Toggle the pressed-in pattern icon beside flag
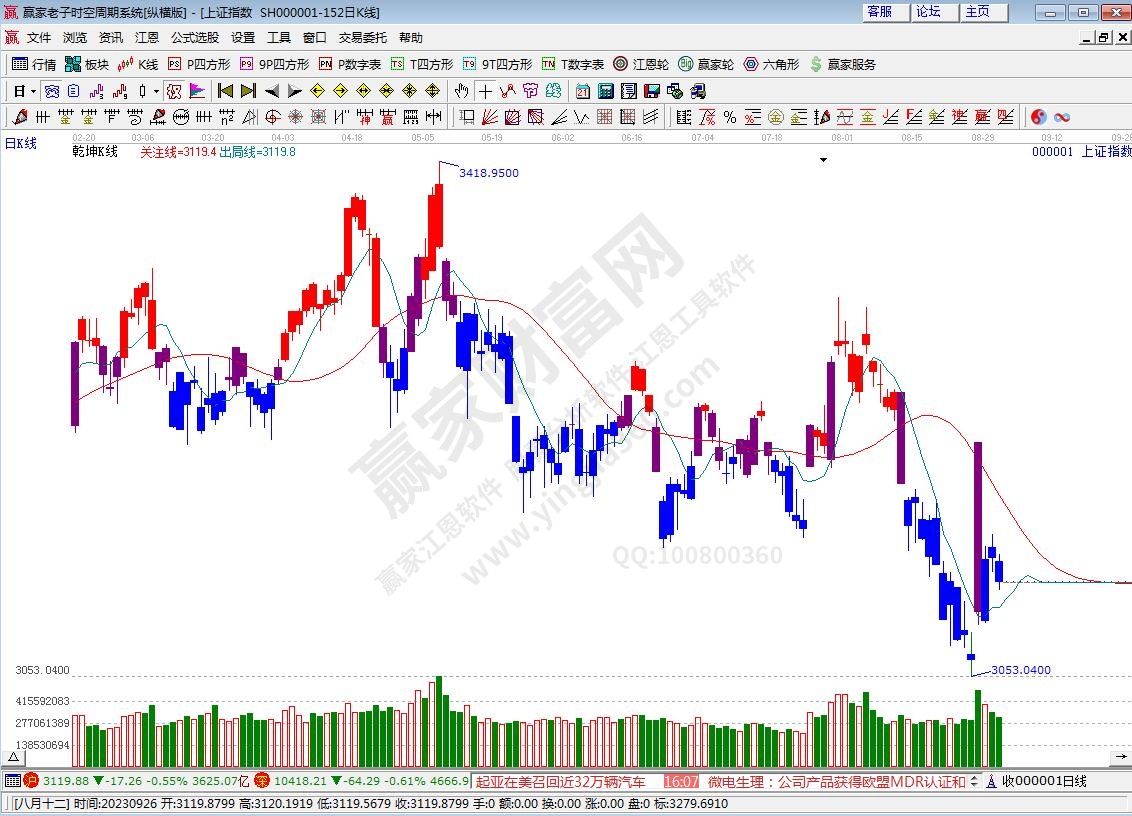 click(x=173, y=91)
